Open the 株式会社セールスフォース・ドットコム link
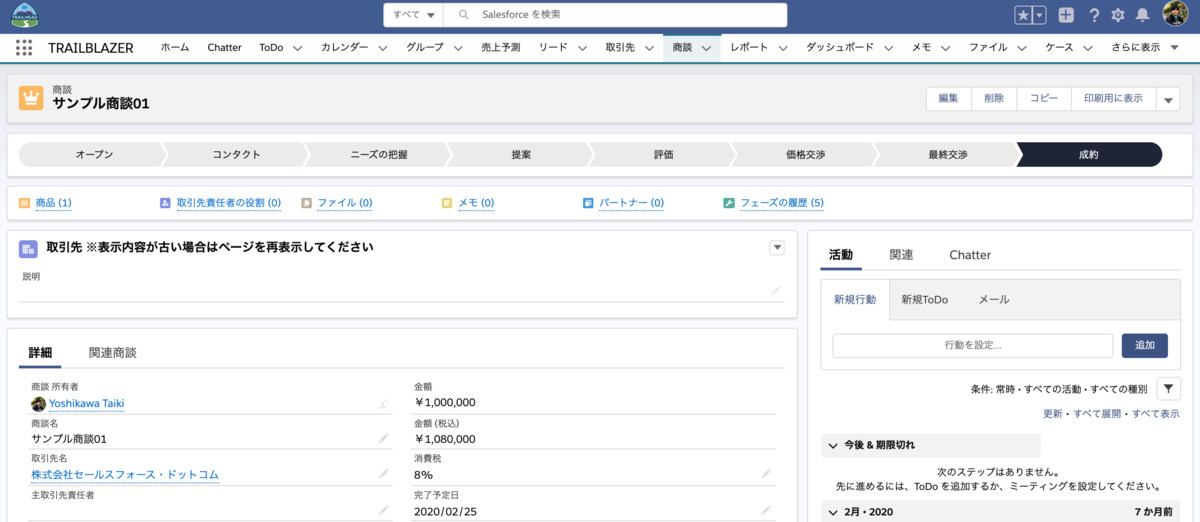Image resolution: width=1200 pixels, height=522 pixels. [x=125, y=474]
